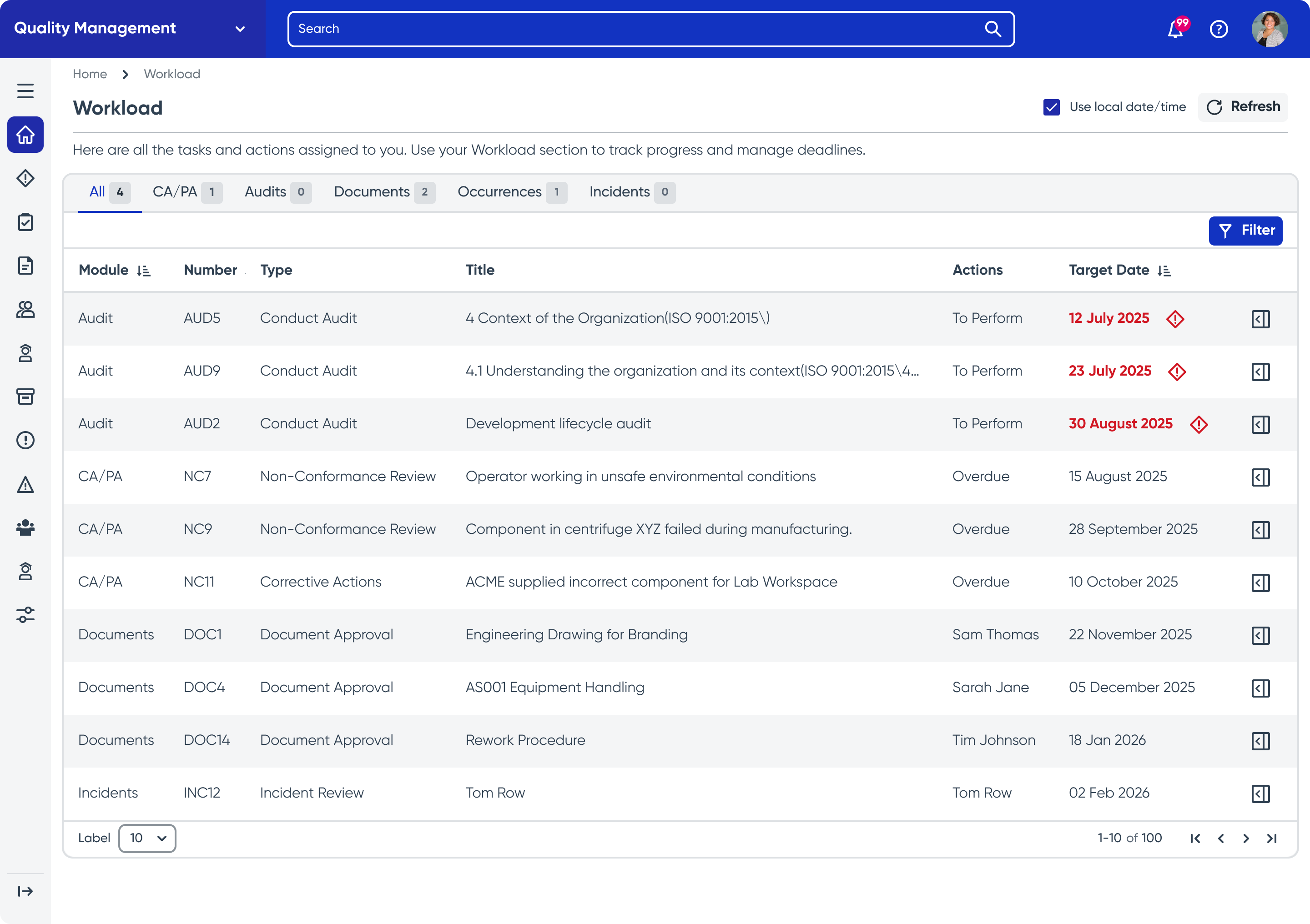Viewport: 1310px width, 924px height.
Task: Open the warning triangle sidebar icon
Action: [x=25, y=484]
